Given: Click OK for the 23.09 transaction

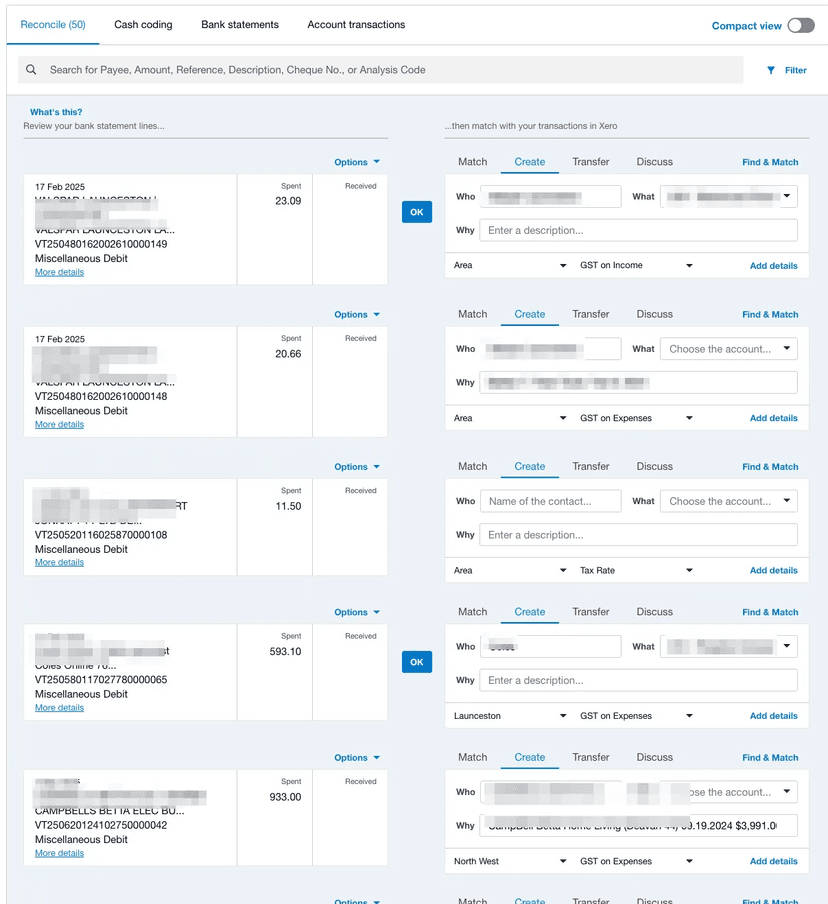Looking at the screenshot, I should pyautogui.click(x=416, y=212).
